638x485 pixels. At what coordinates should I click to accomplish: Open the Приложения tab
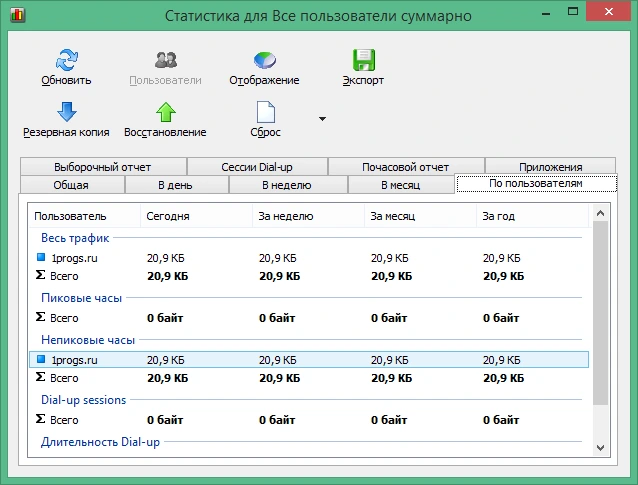550,167
